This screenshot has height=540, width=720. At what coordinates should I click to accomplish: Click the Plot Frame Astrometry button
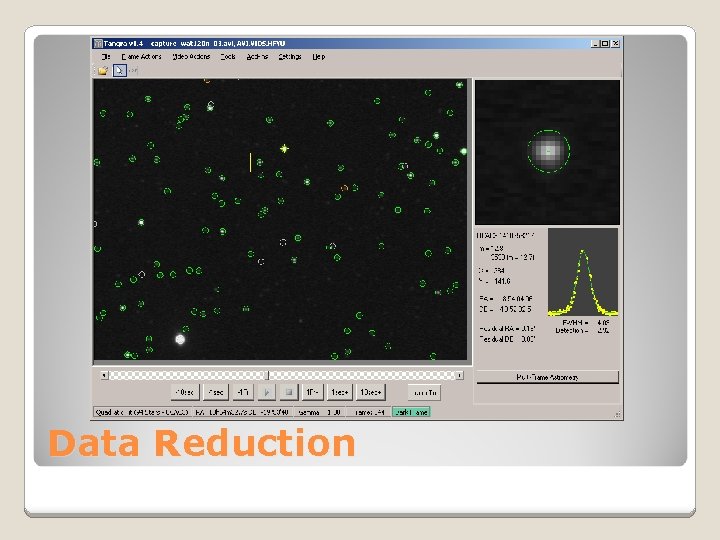point(547,377)
